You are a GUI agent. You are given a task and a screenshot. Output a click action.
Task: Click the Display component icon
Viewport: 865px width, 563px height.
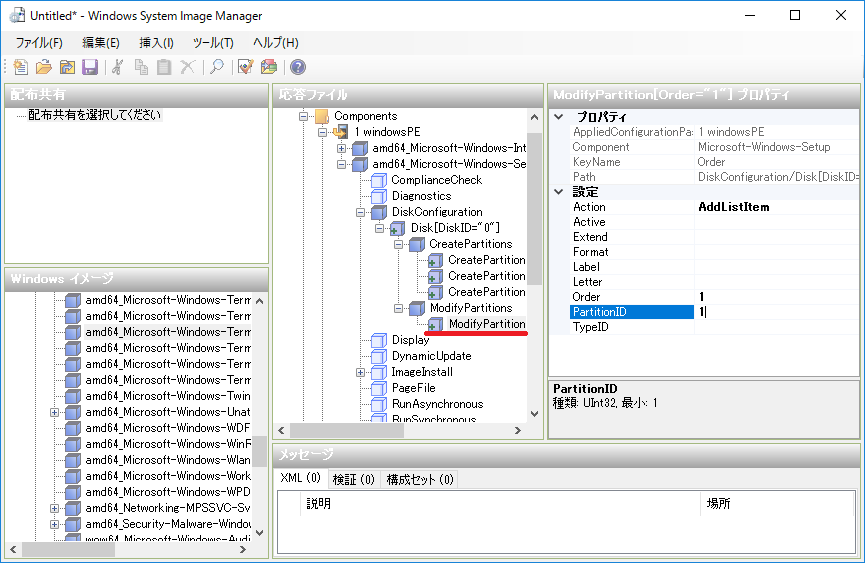pyautogui.click(x=379, y=340)
